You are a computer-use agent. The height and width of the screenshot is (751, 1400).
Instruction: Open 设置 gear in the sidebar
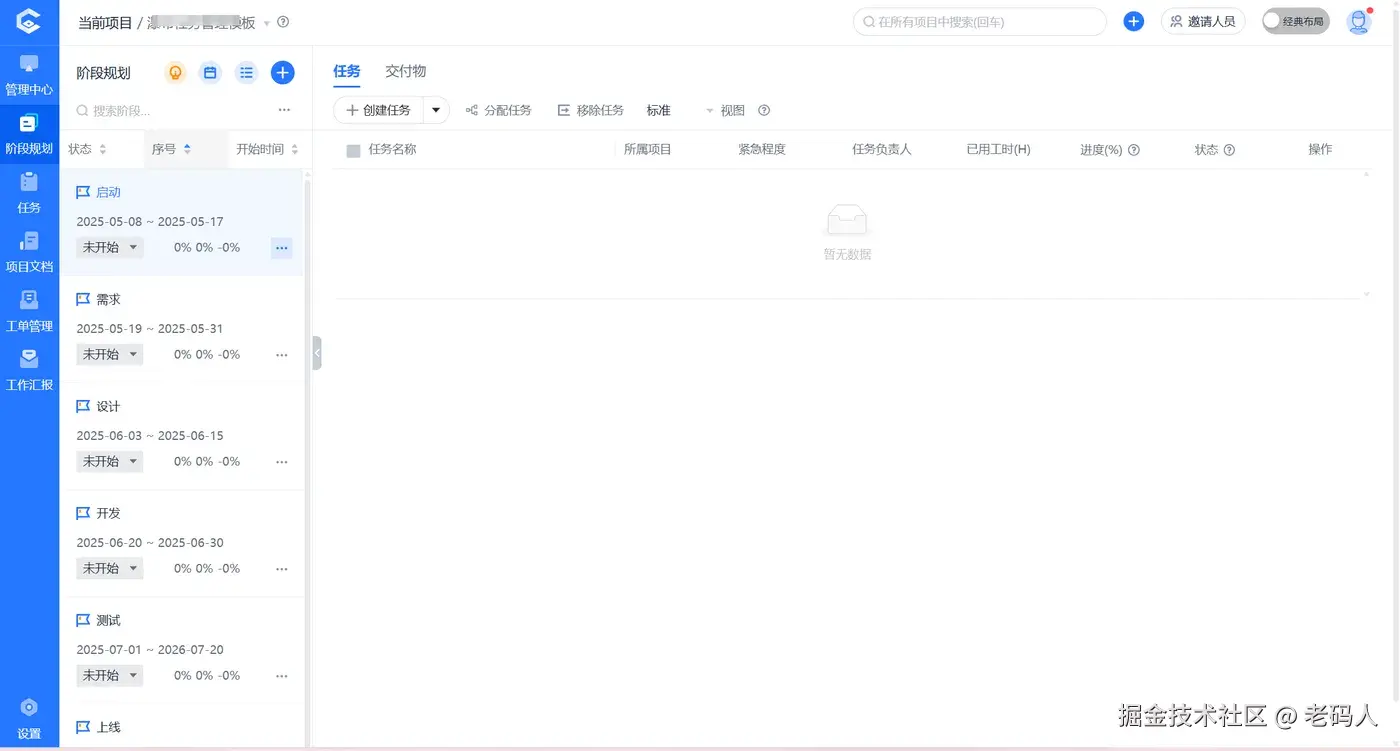[29, 719]
